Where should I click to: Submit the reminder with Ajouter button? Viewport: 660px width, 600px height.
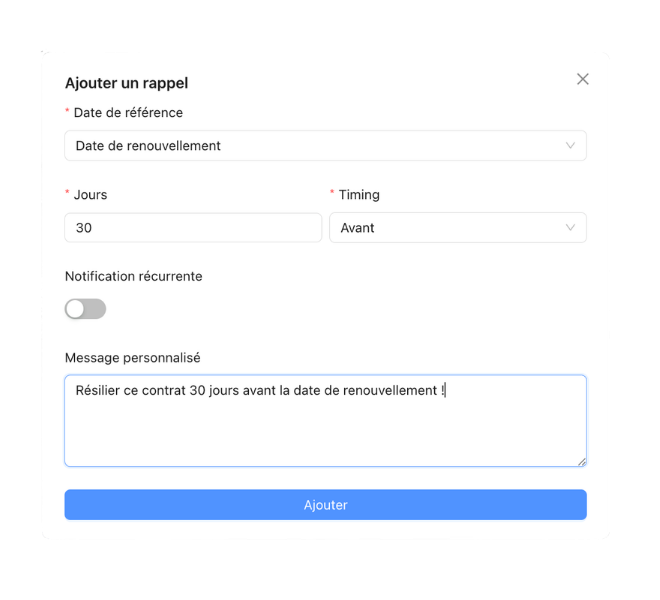click(x=325, y=504)
